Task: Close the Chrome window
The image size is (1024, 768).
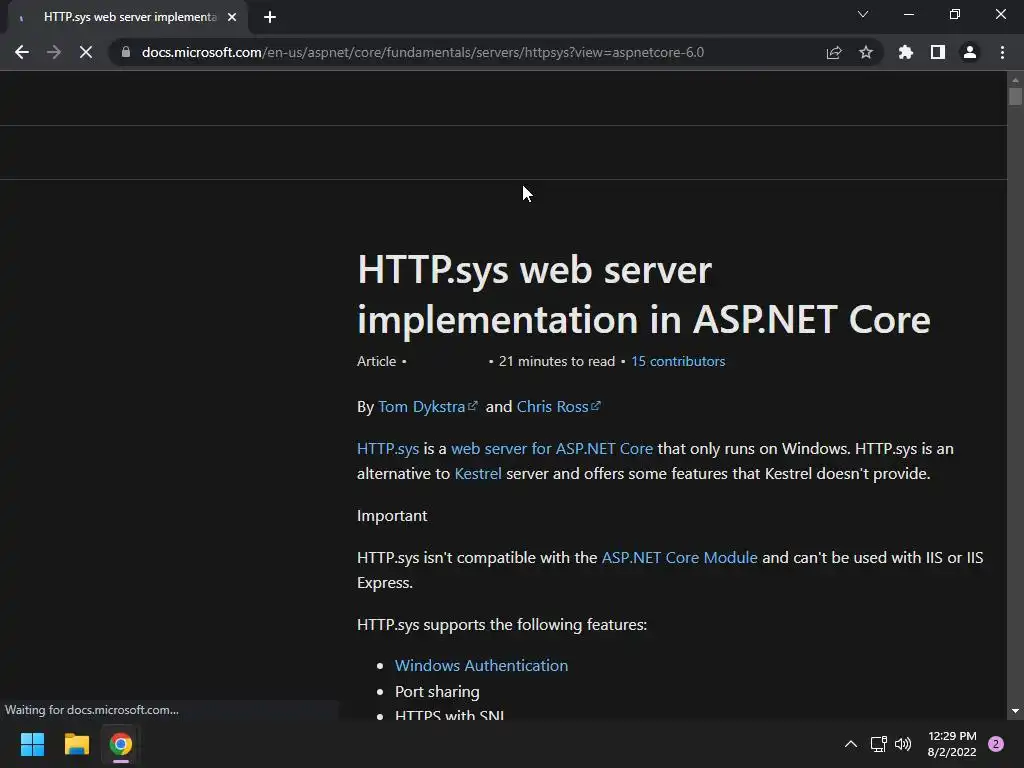Action: click(1000, 14)
